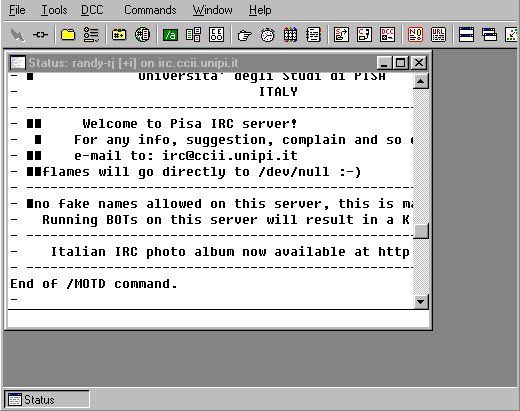Select the Status button in switchbar
520x411 pixels.
tap(47, 399)
